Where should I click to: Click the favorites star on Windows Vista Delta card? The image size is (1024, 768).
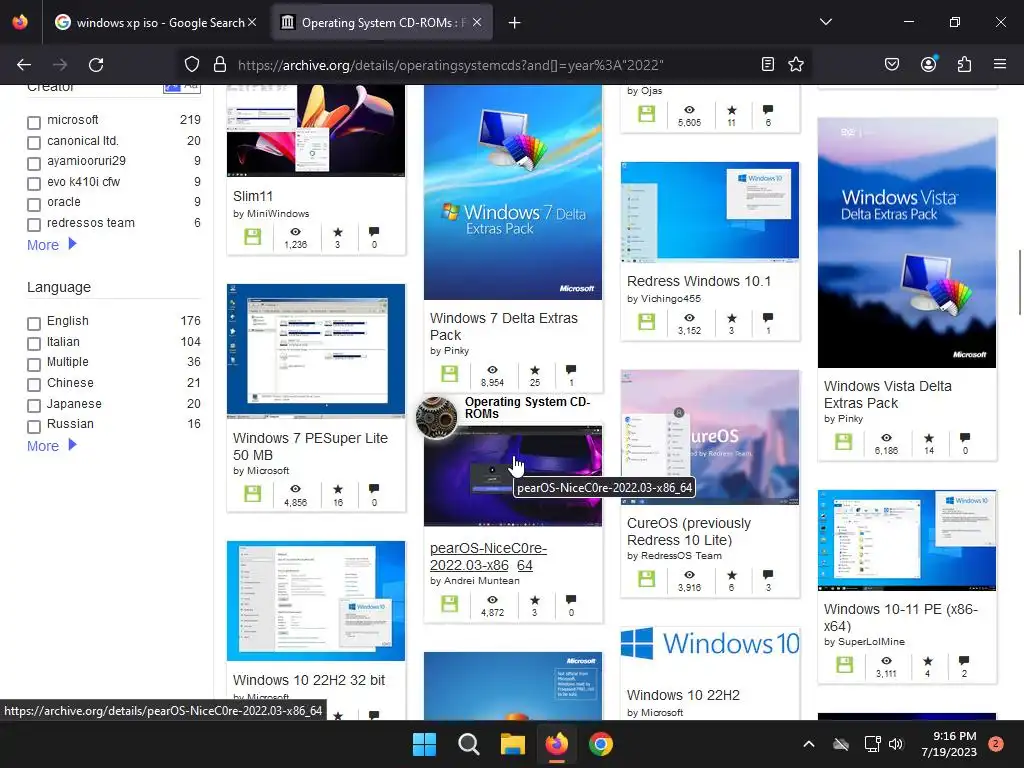point(929,438)
